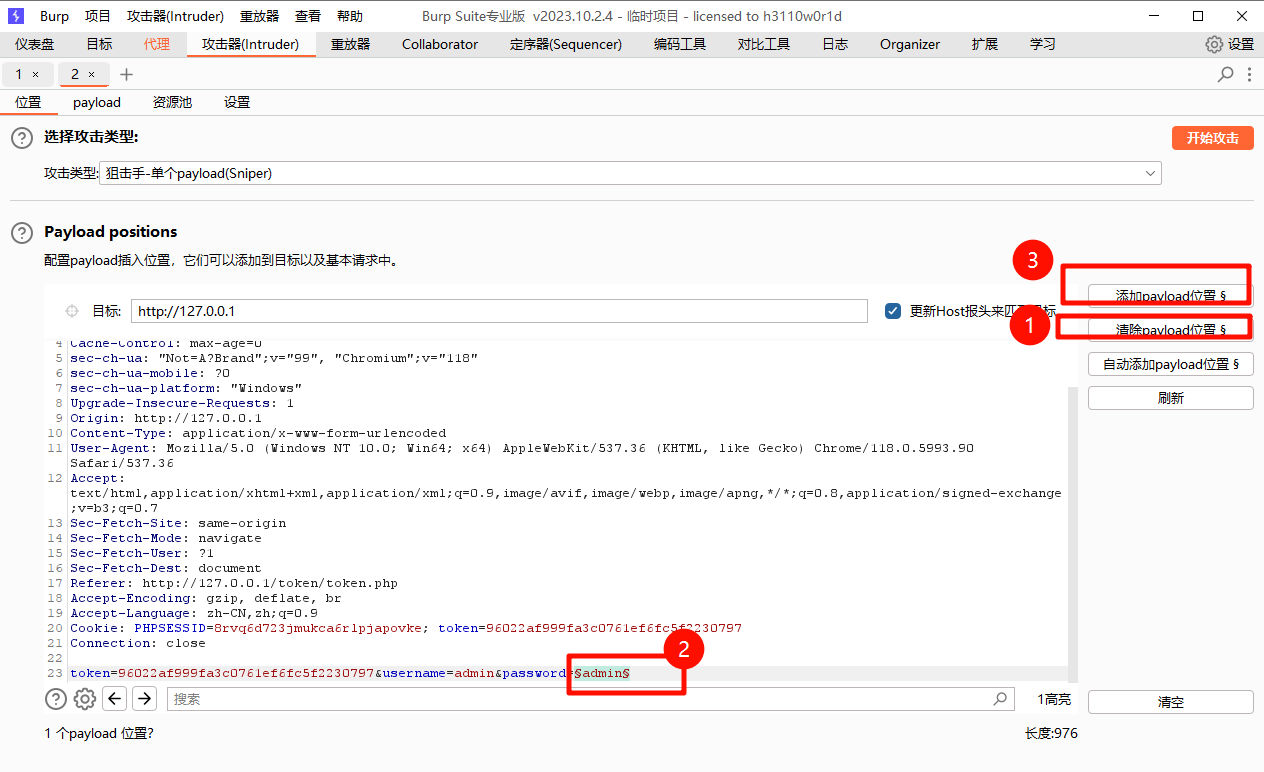Click the Accept-Language header line
This screenshot has height=772, width=1264.
point(194,613)
